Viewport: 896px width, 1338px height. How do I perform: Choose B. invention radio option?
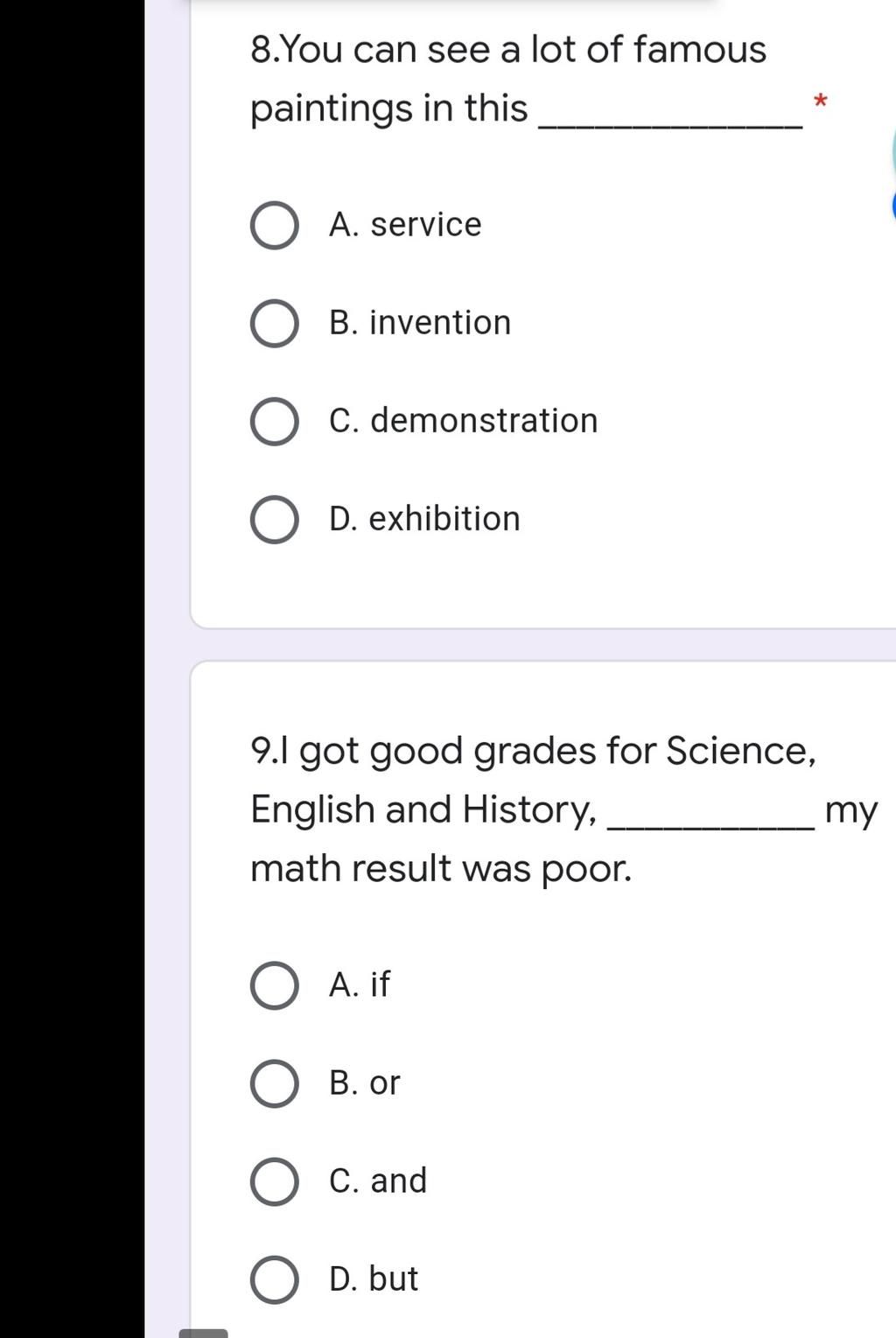pos(275,324)
